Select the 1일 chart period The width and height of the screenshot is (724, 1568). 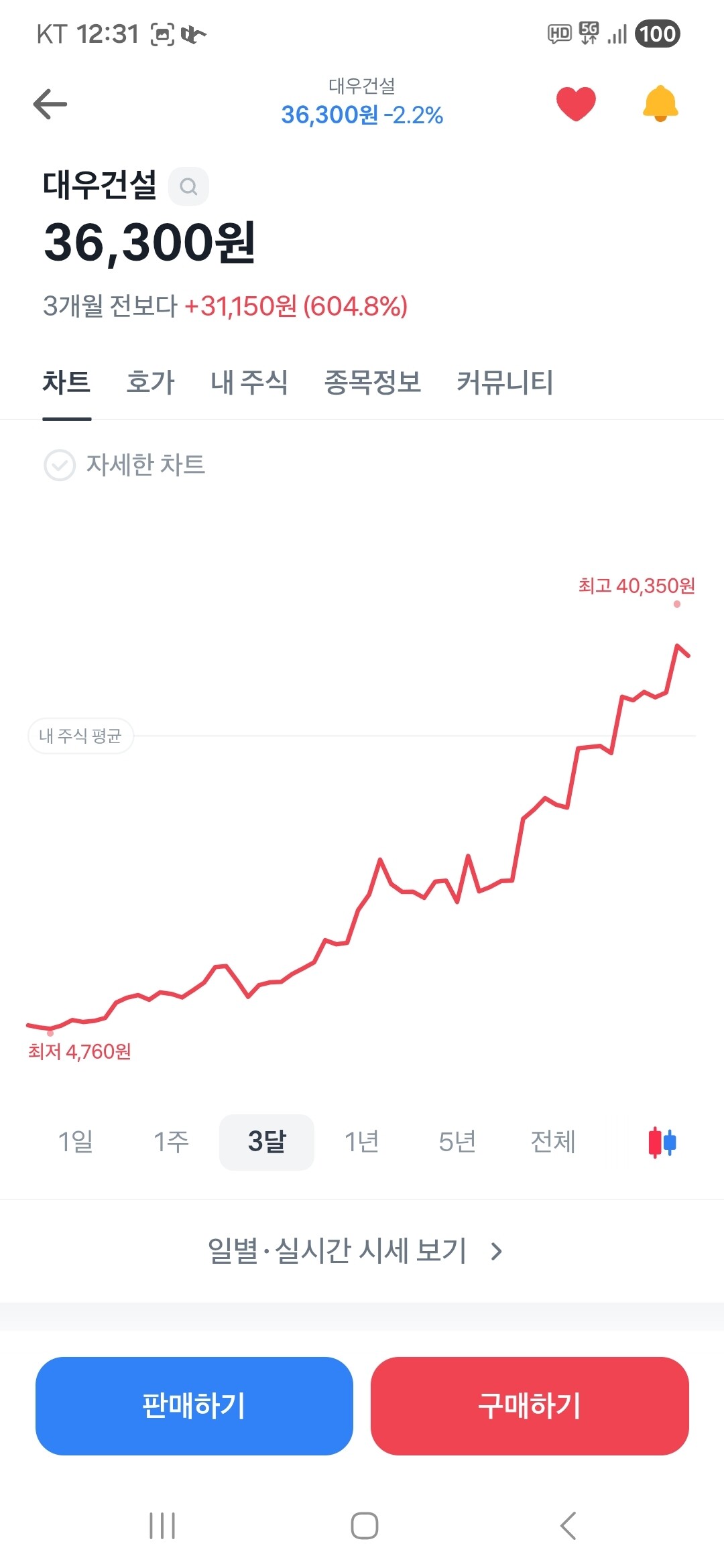click(x=76, y=1142)
